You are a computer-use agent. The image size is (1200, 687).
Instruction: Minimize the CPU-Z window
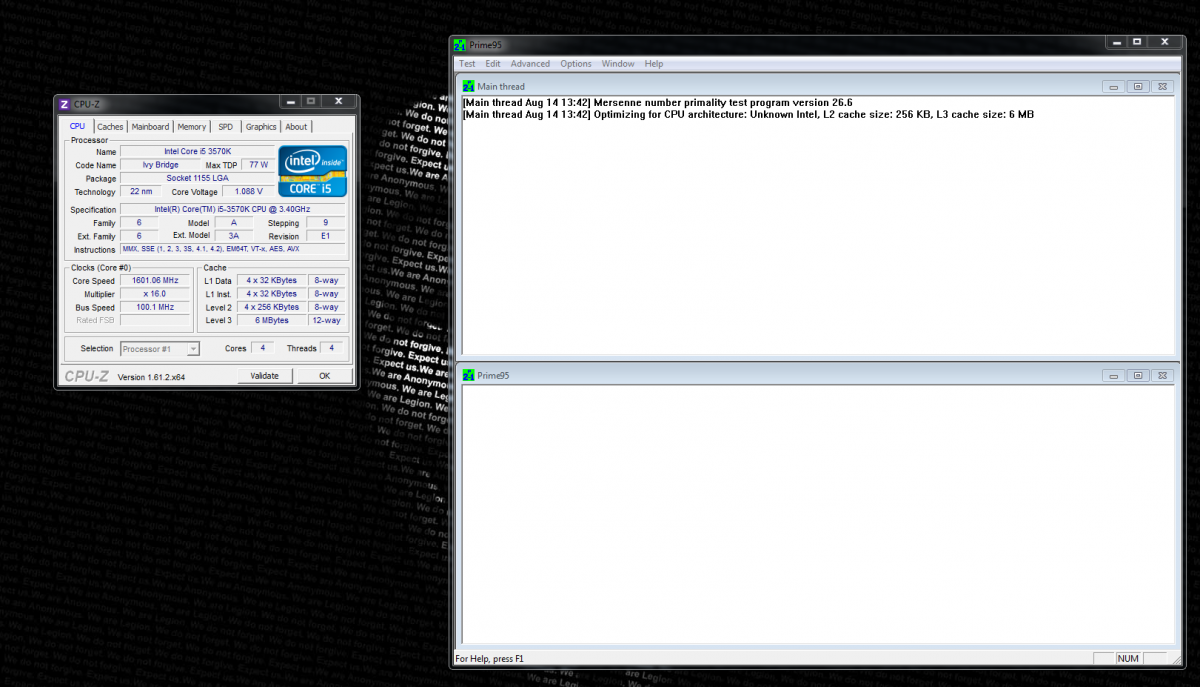coord(289,102)
